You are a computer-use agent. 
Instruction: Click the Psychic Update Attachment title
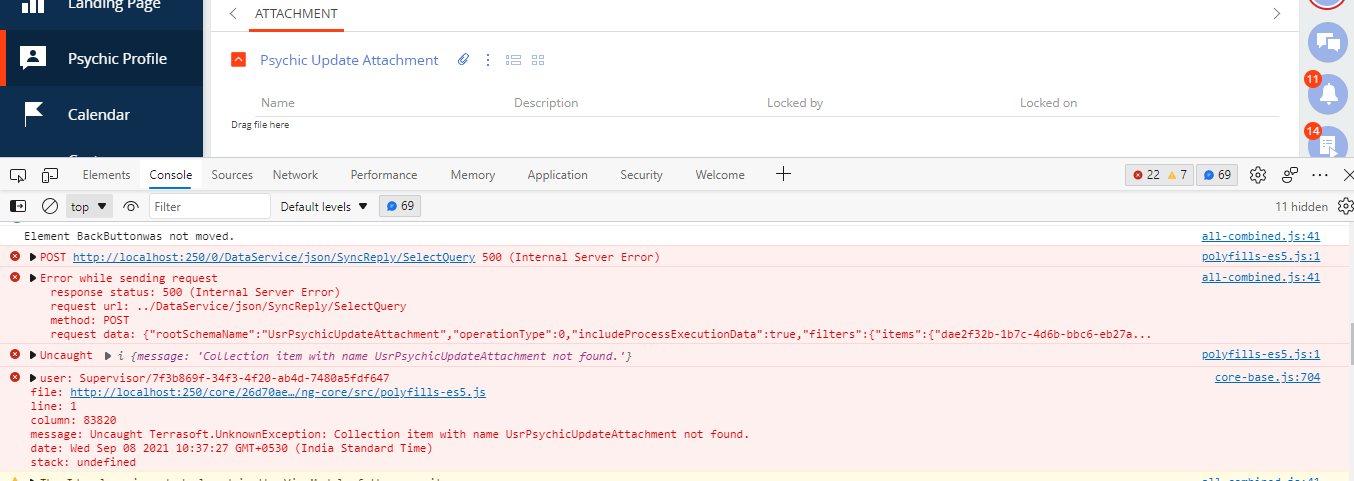point(349,60)
